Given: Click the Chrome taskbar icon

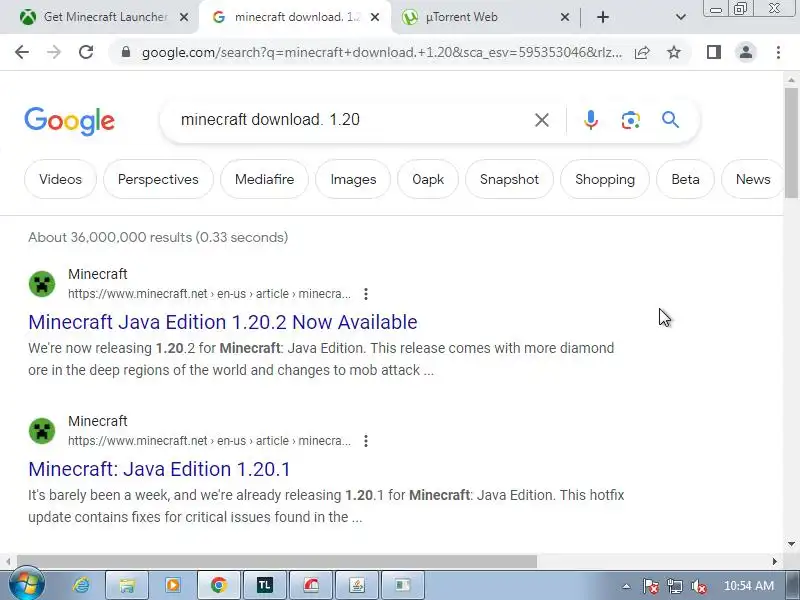Looking at the screenshot, I should 218,585.
